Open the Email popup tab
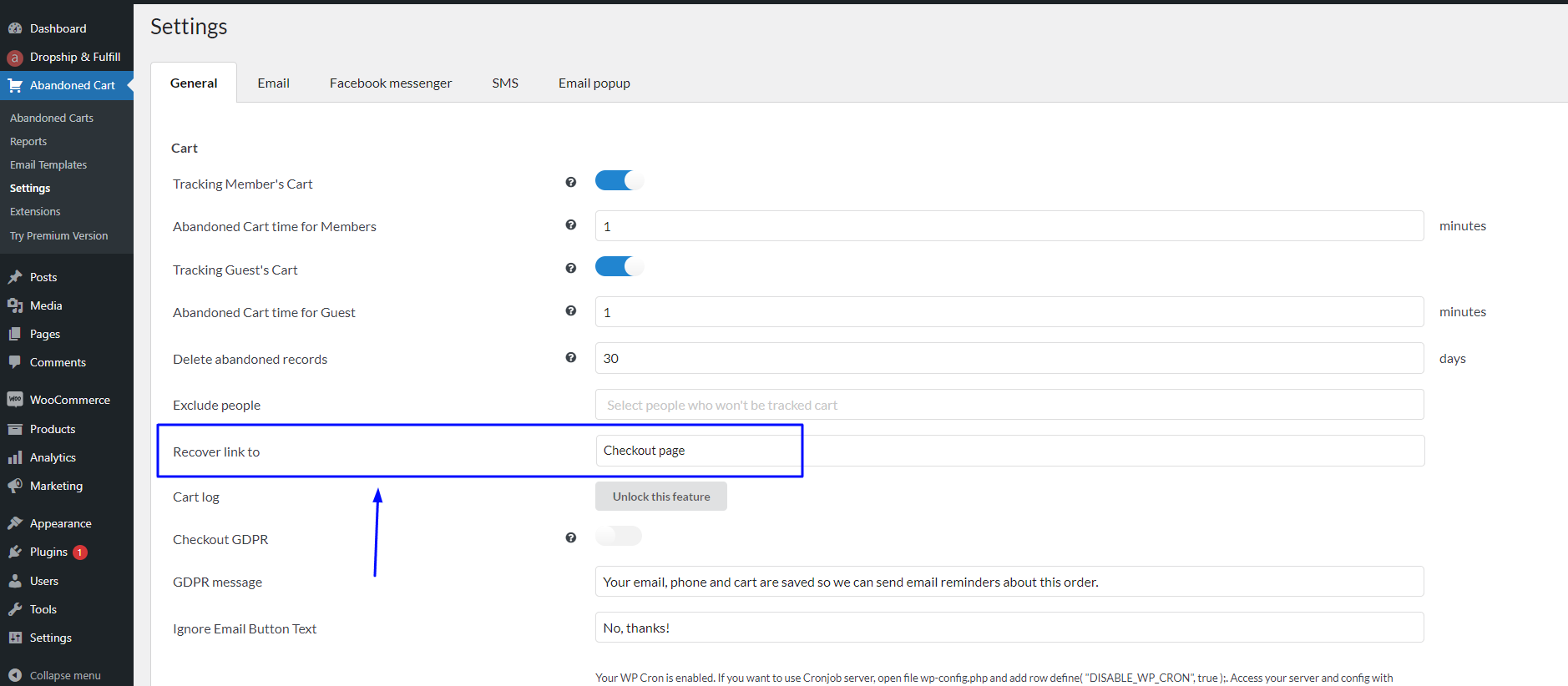 pyautogui.click(x=594, y=83)
